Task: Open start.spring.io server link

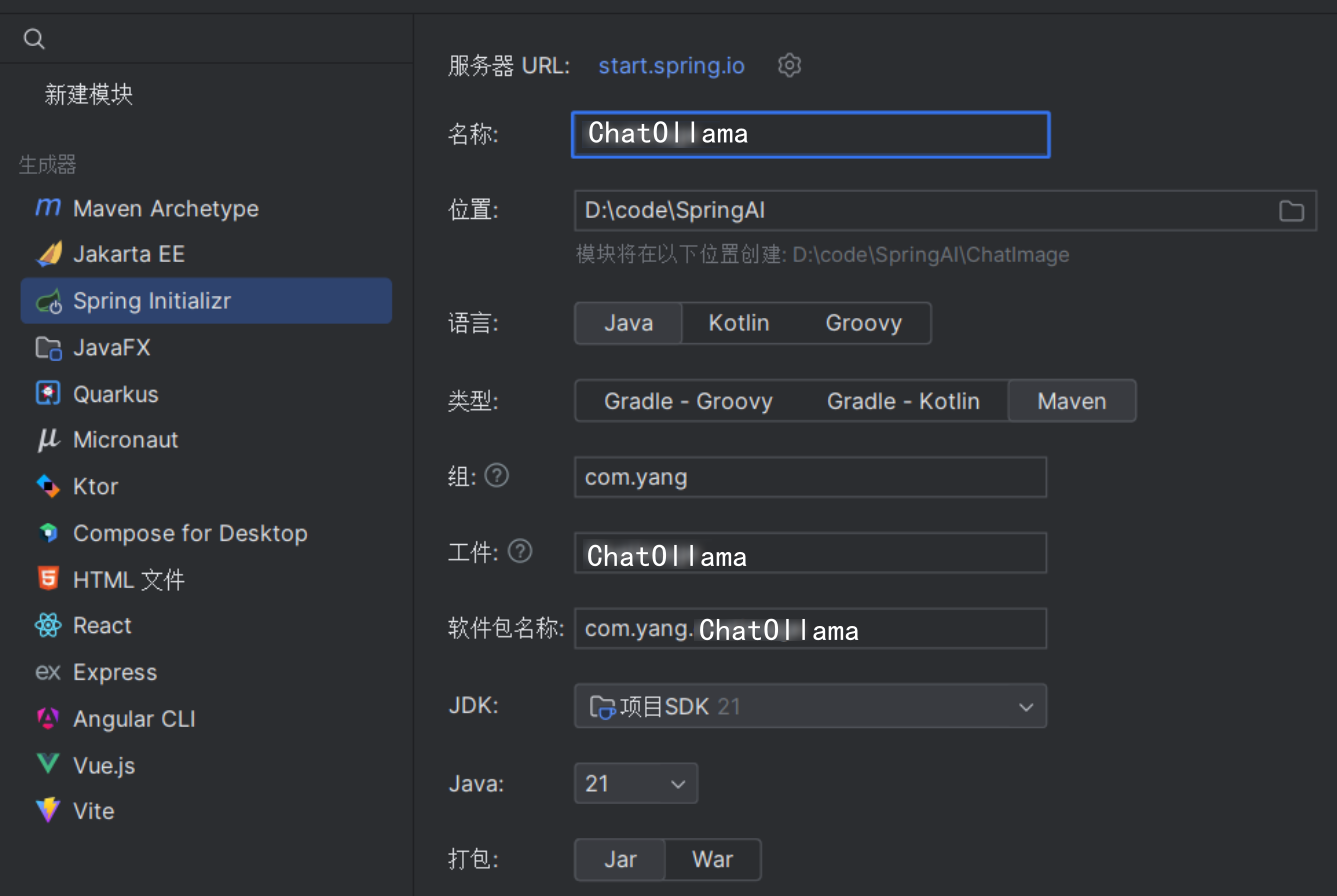Action: 672,66
